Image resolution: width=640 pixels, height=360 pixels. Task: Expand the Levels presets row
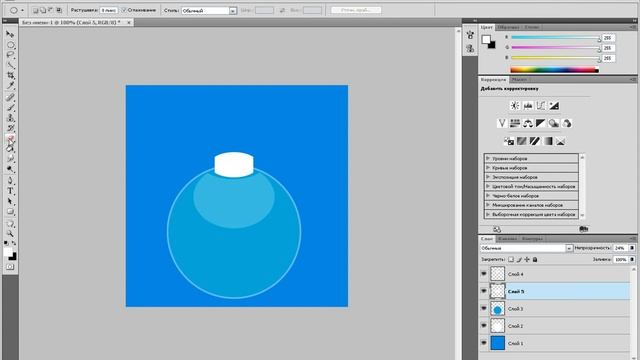pyautogui.click(x=488, y=158)
